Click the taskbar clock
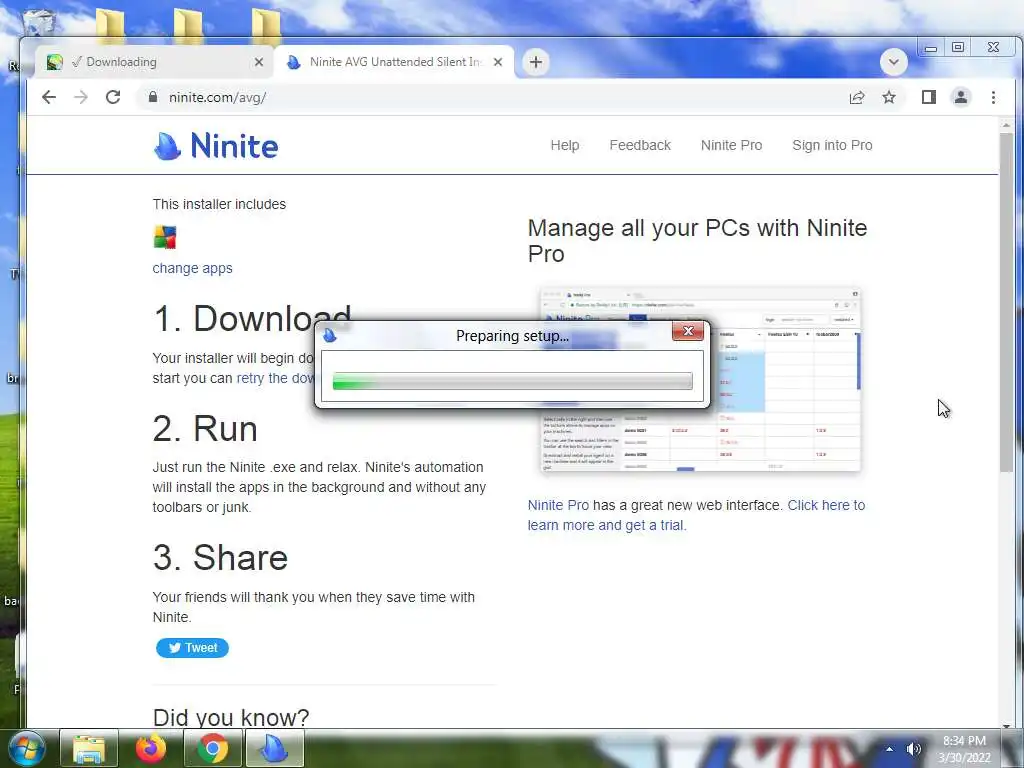Image resolution: width=1024 pixels, height=768 pixels. point(965,749)
